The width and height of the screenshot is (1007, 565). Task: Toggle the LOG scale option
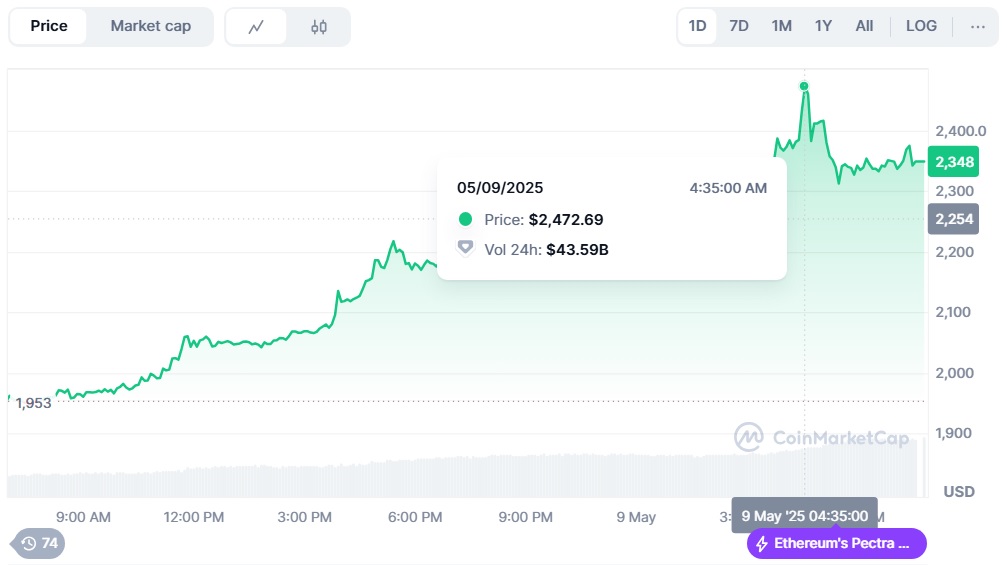pos(921,26)
